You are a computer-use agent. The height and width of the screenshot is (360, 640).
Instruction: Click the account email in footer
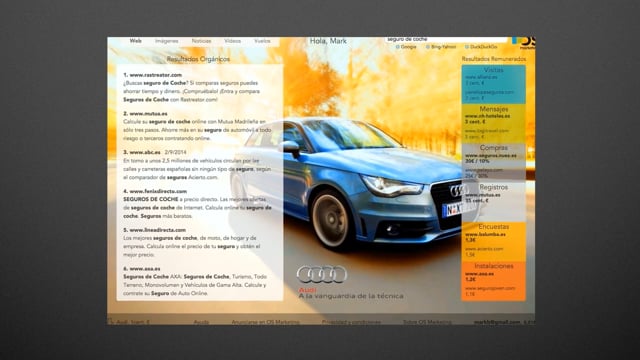click(x=497, y=322)
